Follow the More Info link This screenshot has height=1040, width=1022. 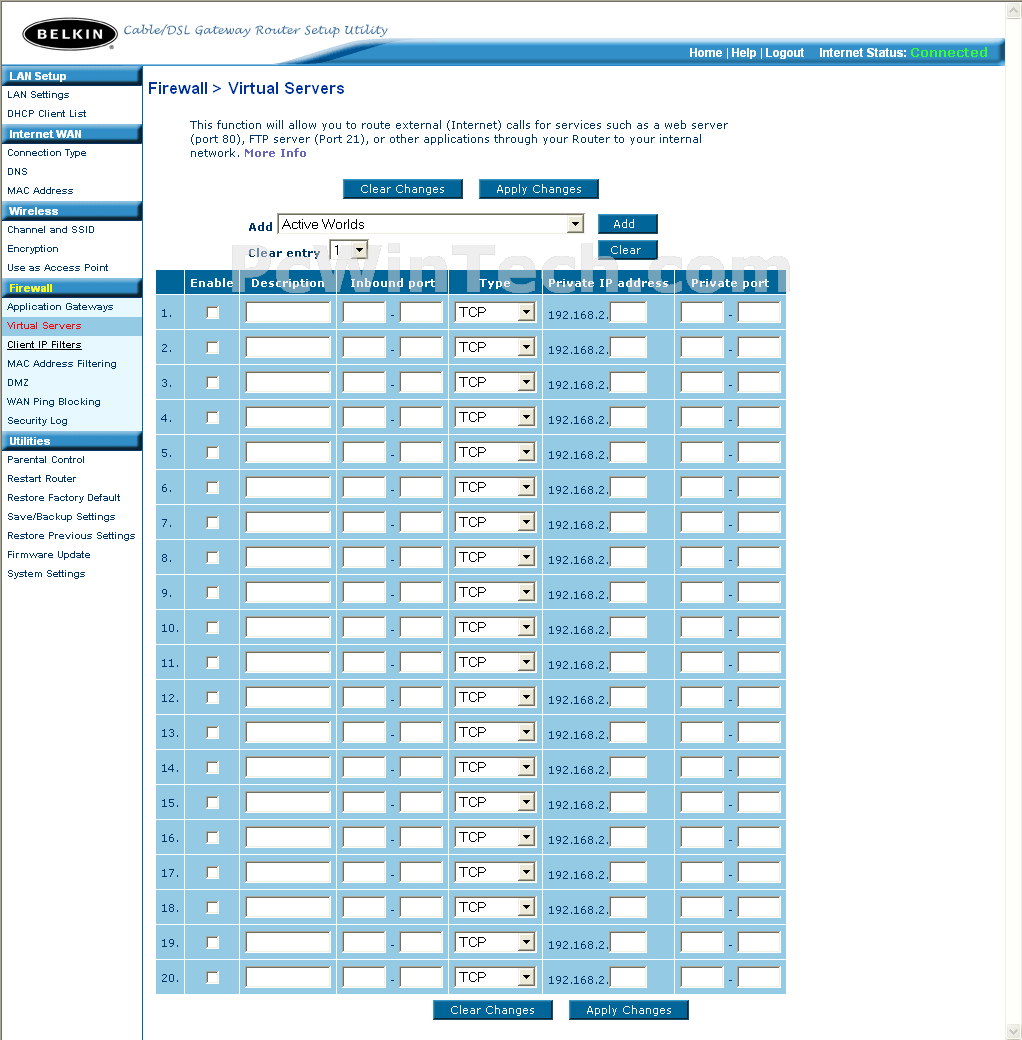pos(275,153)
